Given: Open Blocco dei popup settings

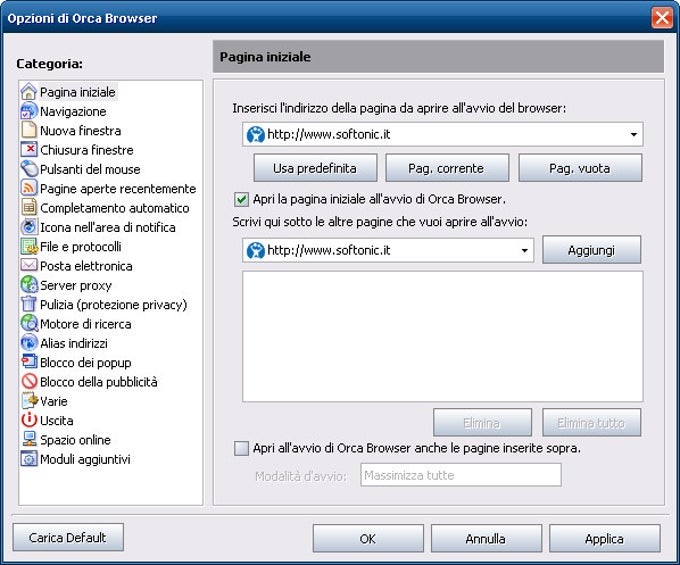Looking at the screenshot, I should click(x=85, y=363).
